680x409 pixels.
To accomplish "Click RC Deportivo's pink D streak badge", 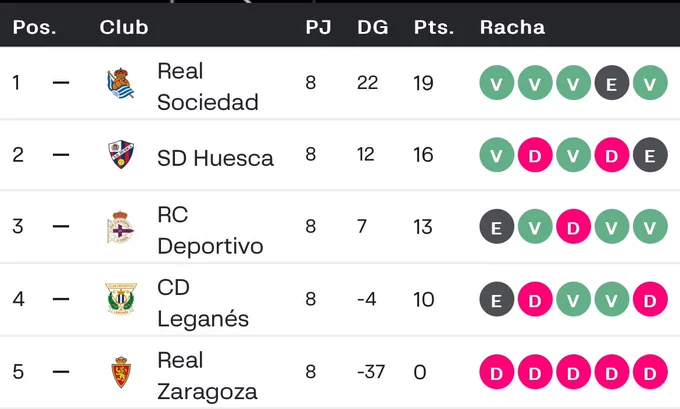I will (x=573, y=227).
